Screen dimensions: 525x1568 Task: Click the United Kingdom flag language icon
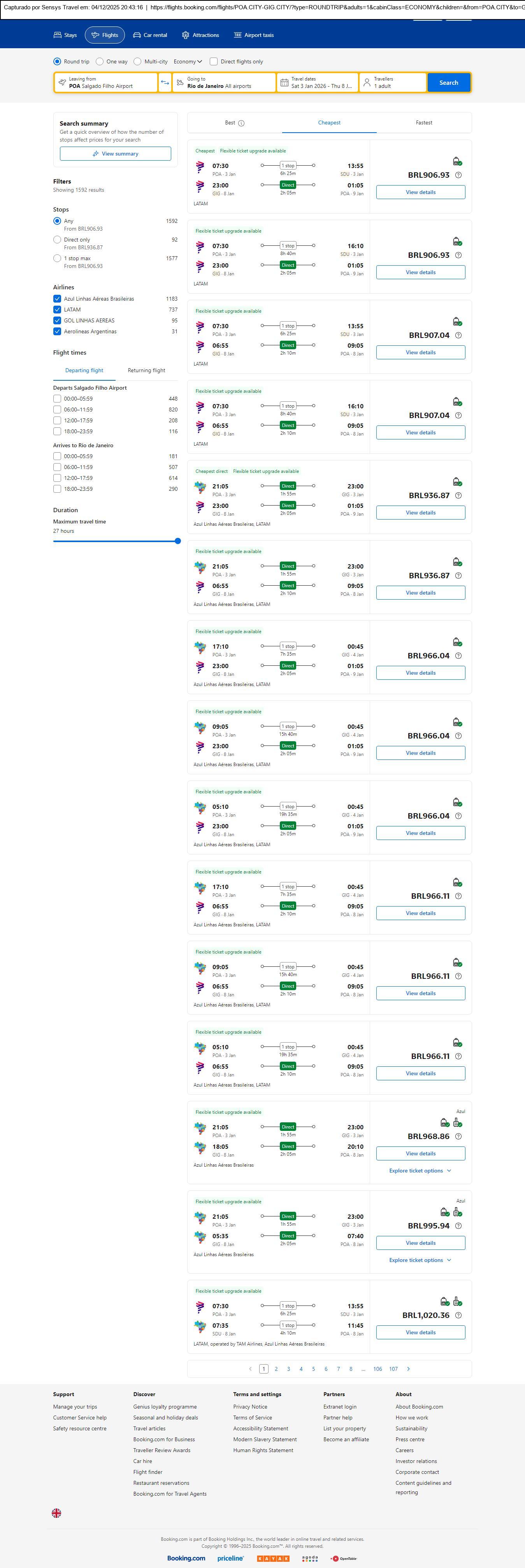click(57, 1513)
